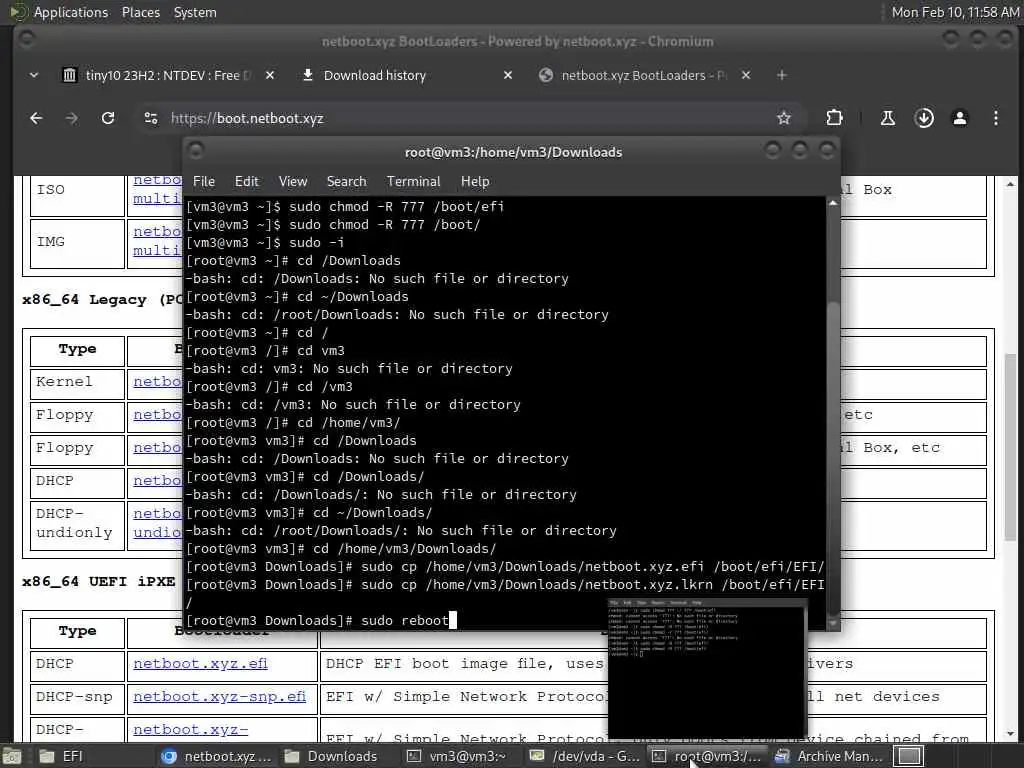Open the profile avatar menu
This screenshot has height=768, width=1024.
[959, 118]
